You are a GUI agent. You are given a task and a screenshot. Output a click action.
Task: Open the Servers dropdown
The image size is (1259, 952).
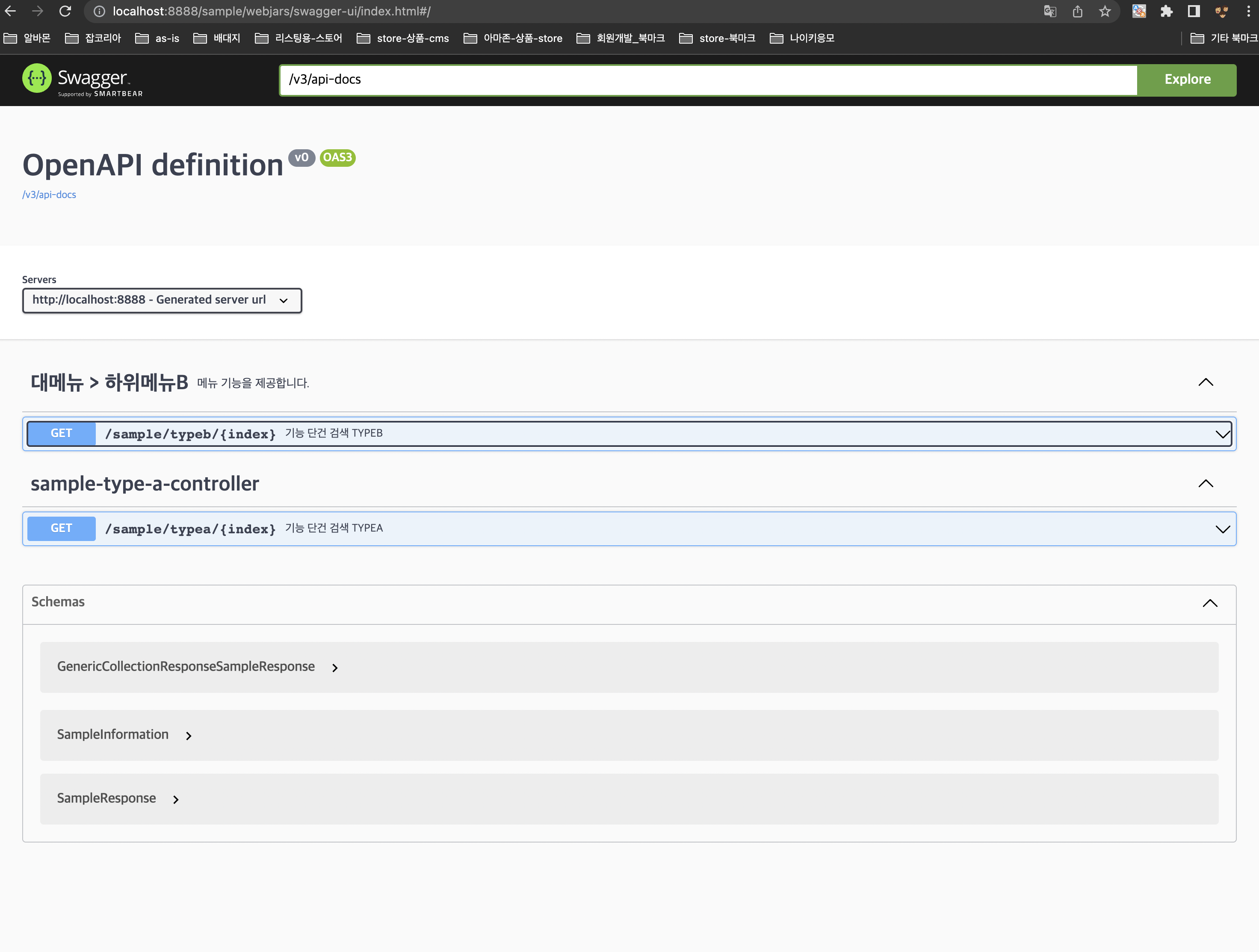(162, 301)
